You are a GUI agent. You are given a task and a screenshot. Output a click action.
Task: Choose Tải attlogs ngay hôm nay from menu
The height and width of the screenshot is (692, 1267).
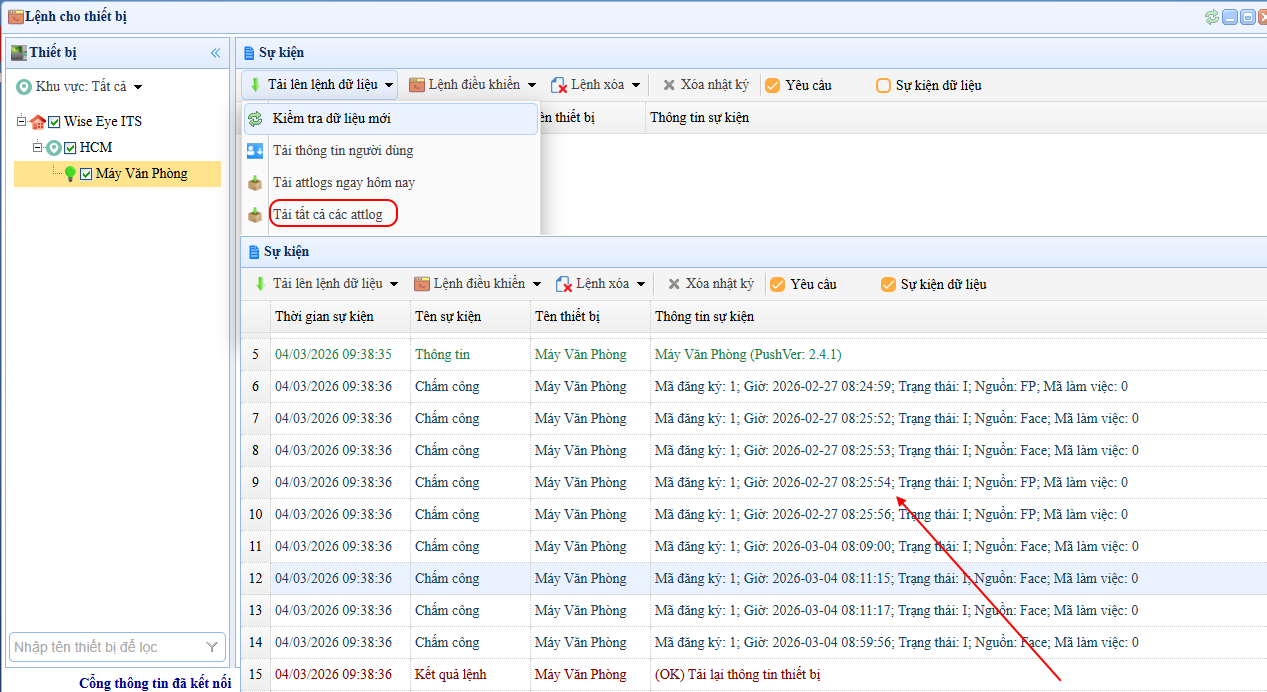tap(343, 183)
